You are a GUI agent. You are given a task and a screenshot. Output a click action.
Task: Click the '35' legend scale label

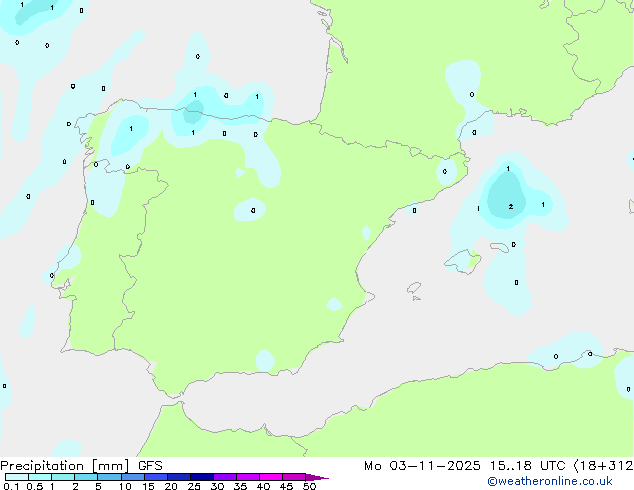240,486
